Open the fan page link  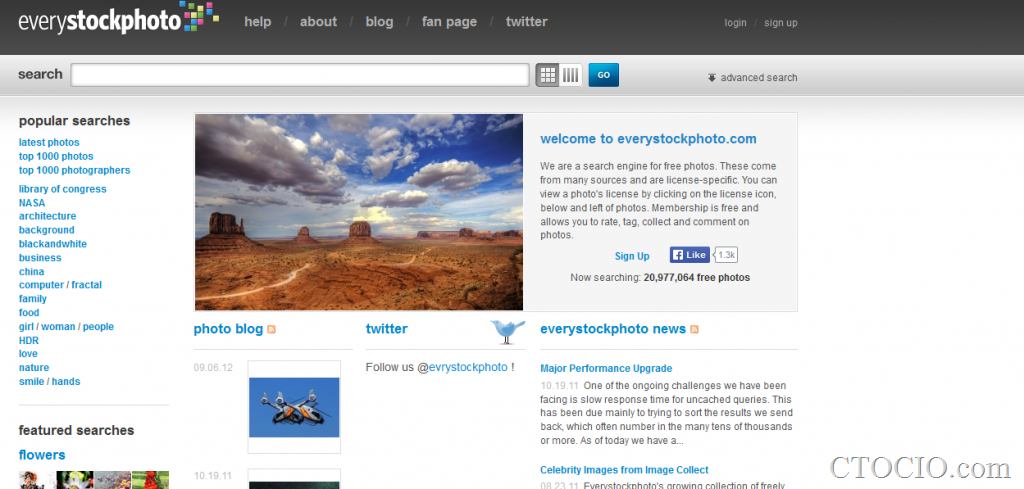[x=449, y=22]
